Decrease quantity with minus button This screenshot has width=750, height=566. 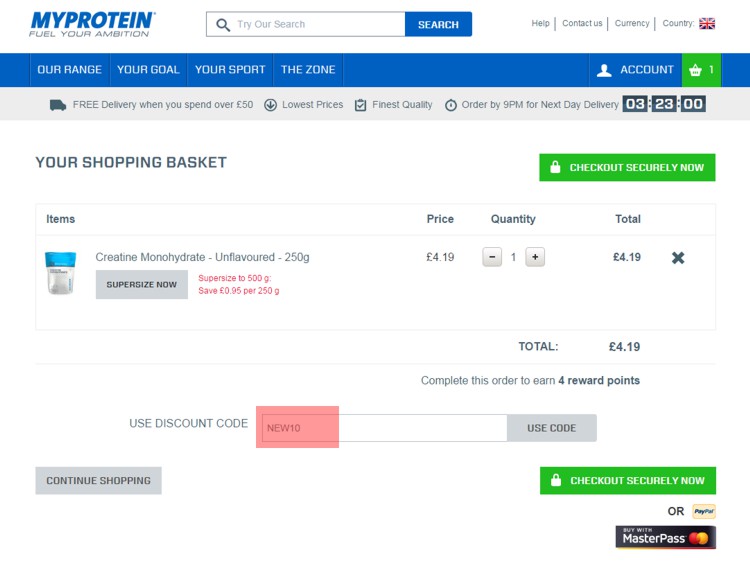click(492, 257)
